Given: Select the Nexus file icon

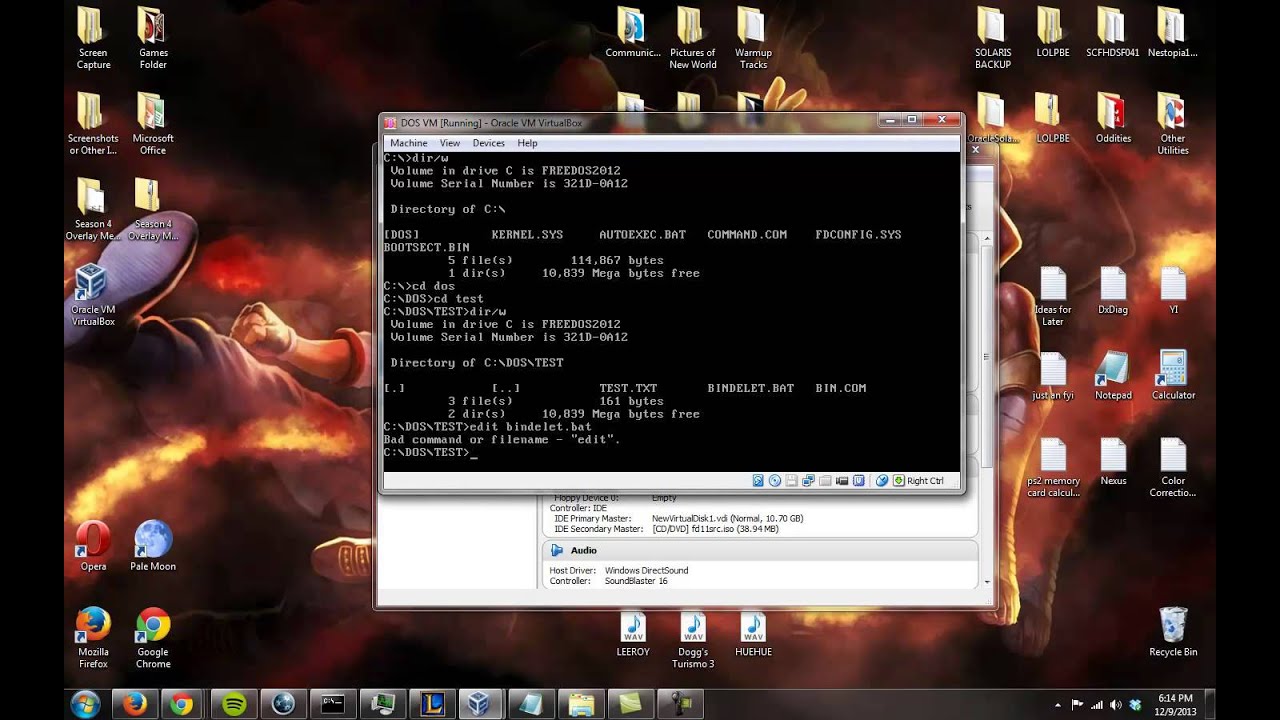Looking at the screenshot, I should coord(1113,461).
